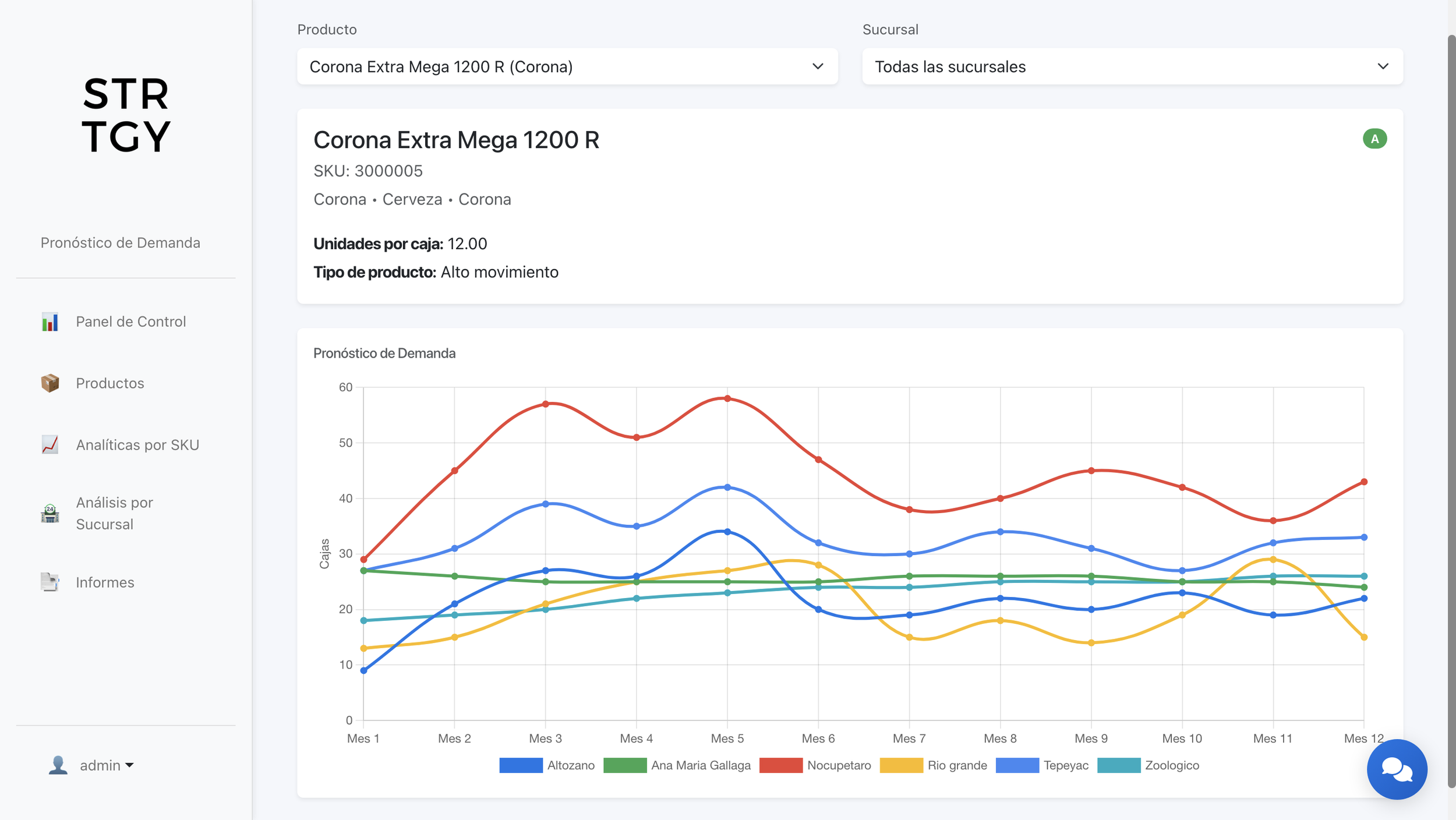Open the Producto dropdown selector
1456x820 pixels.
coord(567,67)
